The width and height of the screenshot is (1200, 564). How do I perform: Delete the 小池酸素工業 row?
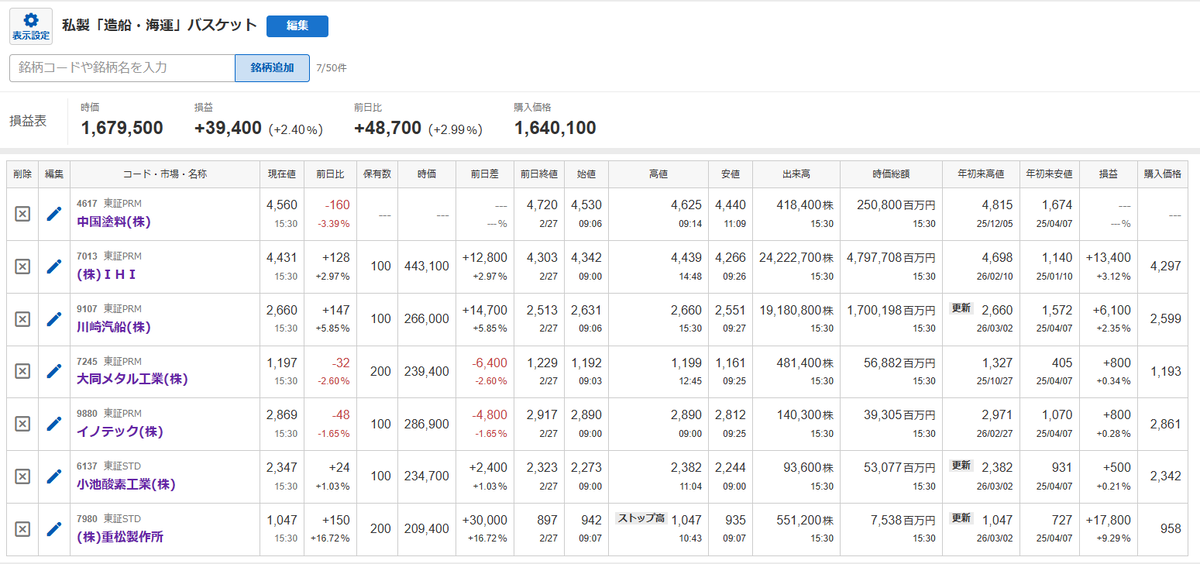pos(22,476)
